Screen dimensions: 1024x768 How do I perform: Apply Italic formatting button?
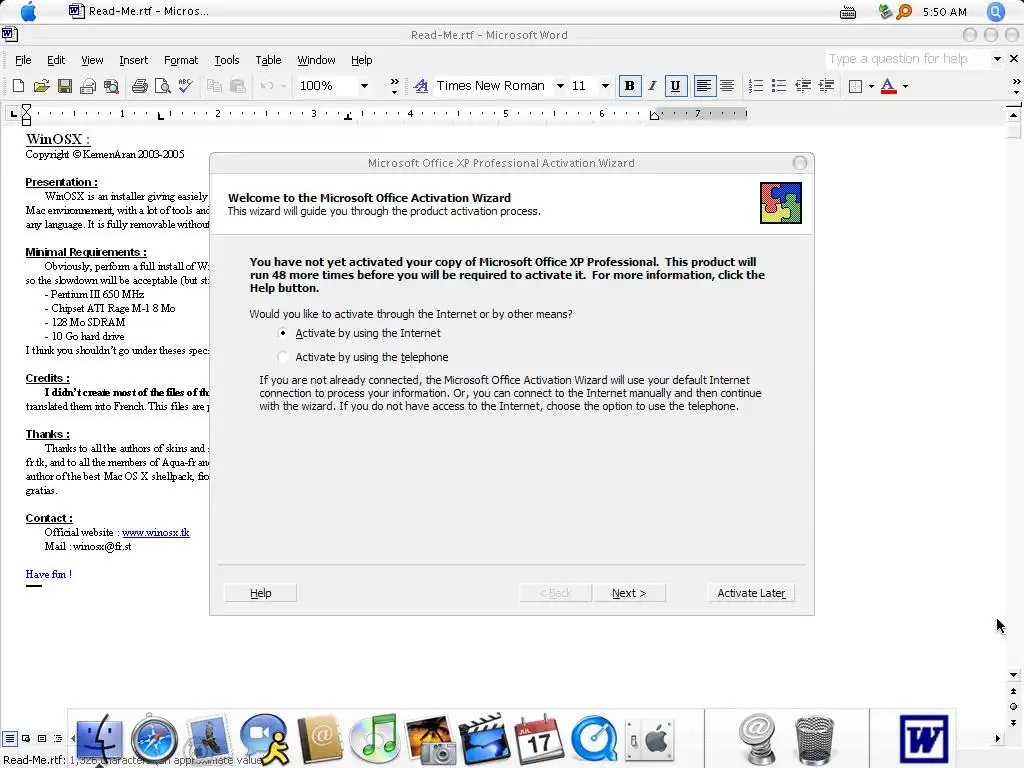click(652, 86)
